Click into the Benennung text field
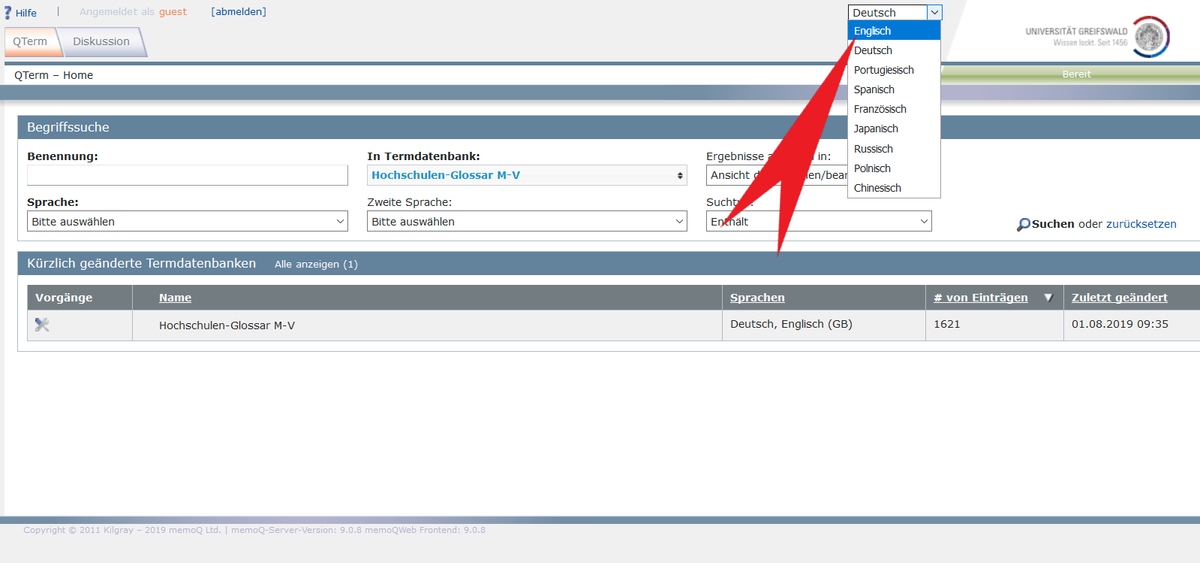 (x=187, y=175)
